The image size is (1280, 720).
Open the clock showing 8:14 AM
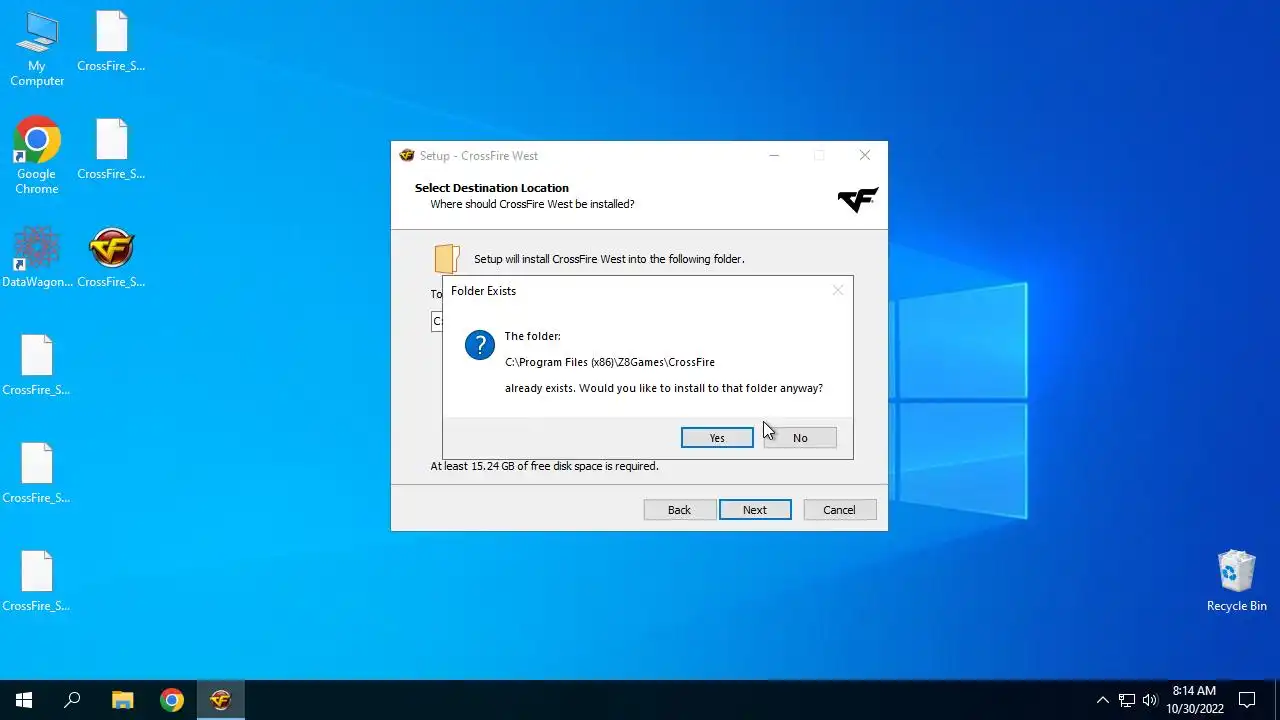pos(1195,700)
